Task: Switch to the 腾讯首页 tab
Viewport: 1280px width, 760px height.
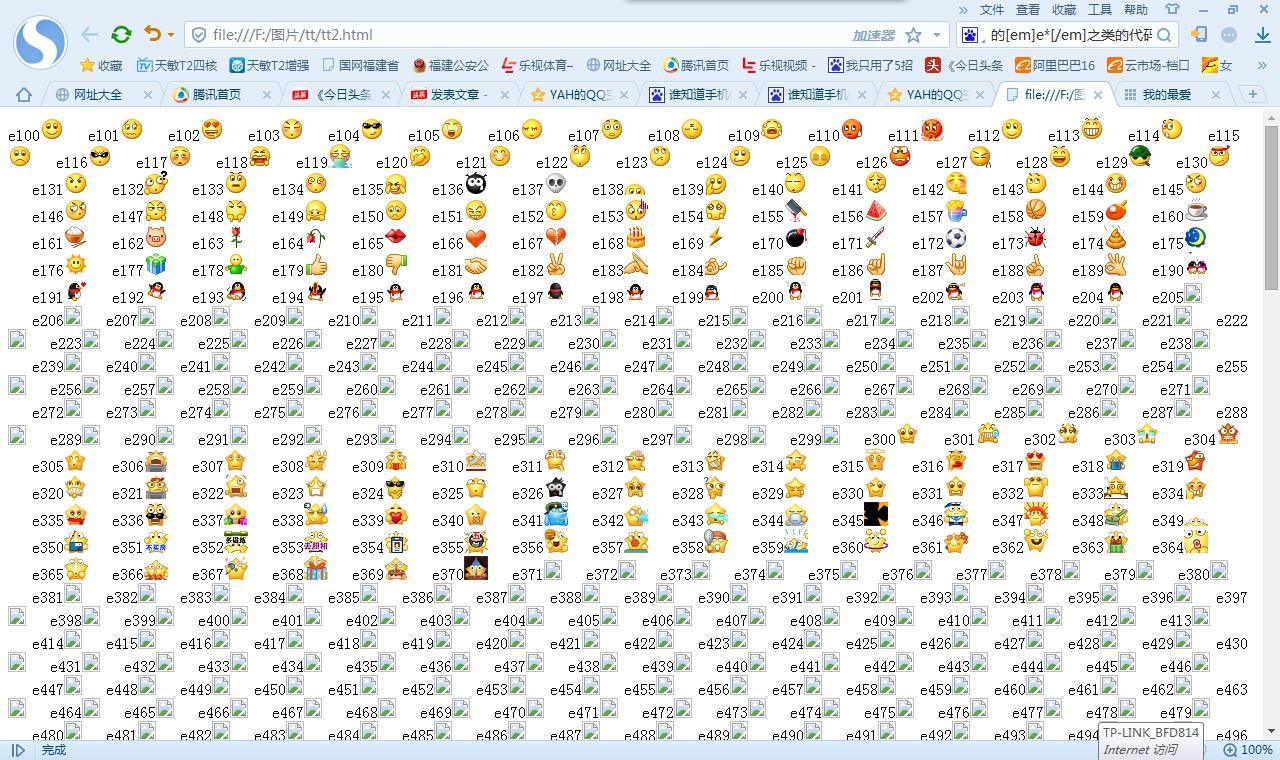Action: 215,95
